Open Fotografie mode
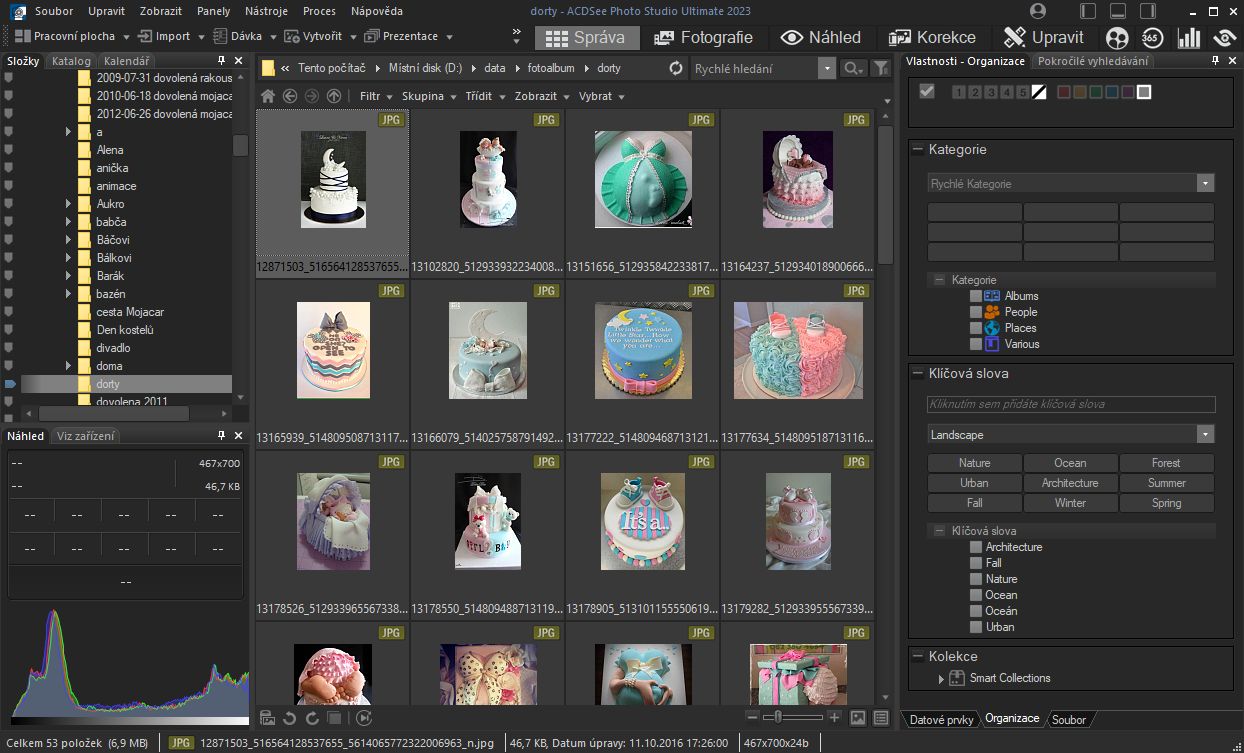This screenshot has height=753, width=1244. 703,37
